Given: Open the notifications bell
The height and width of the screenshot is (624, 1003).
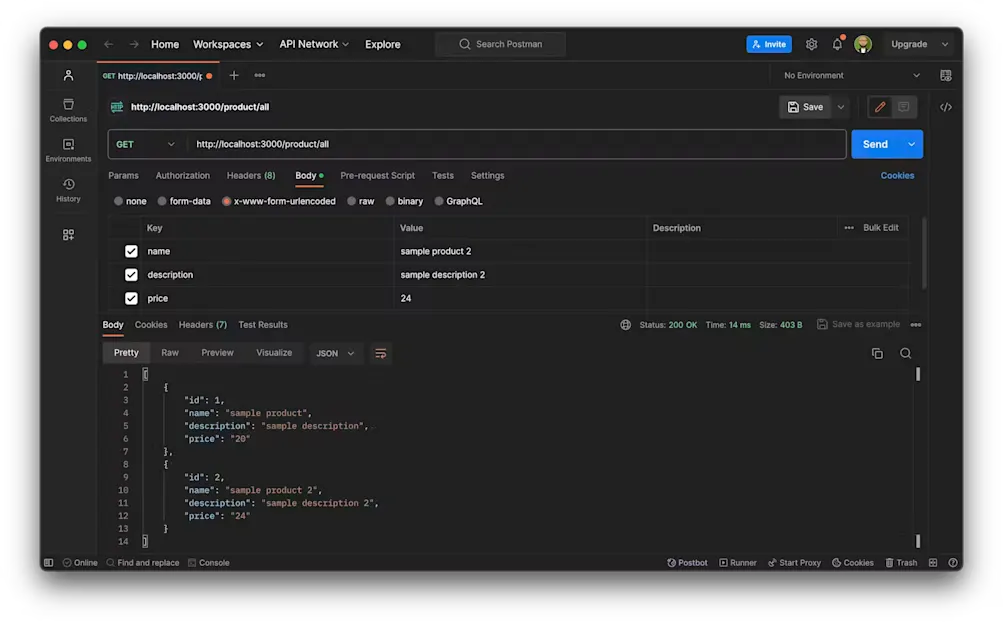Looking at the screenshot, I should [837, 44].
